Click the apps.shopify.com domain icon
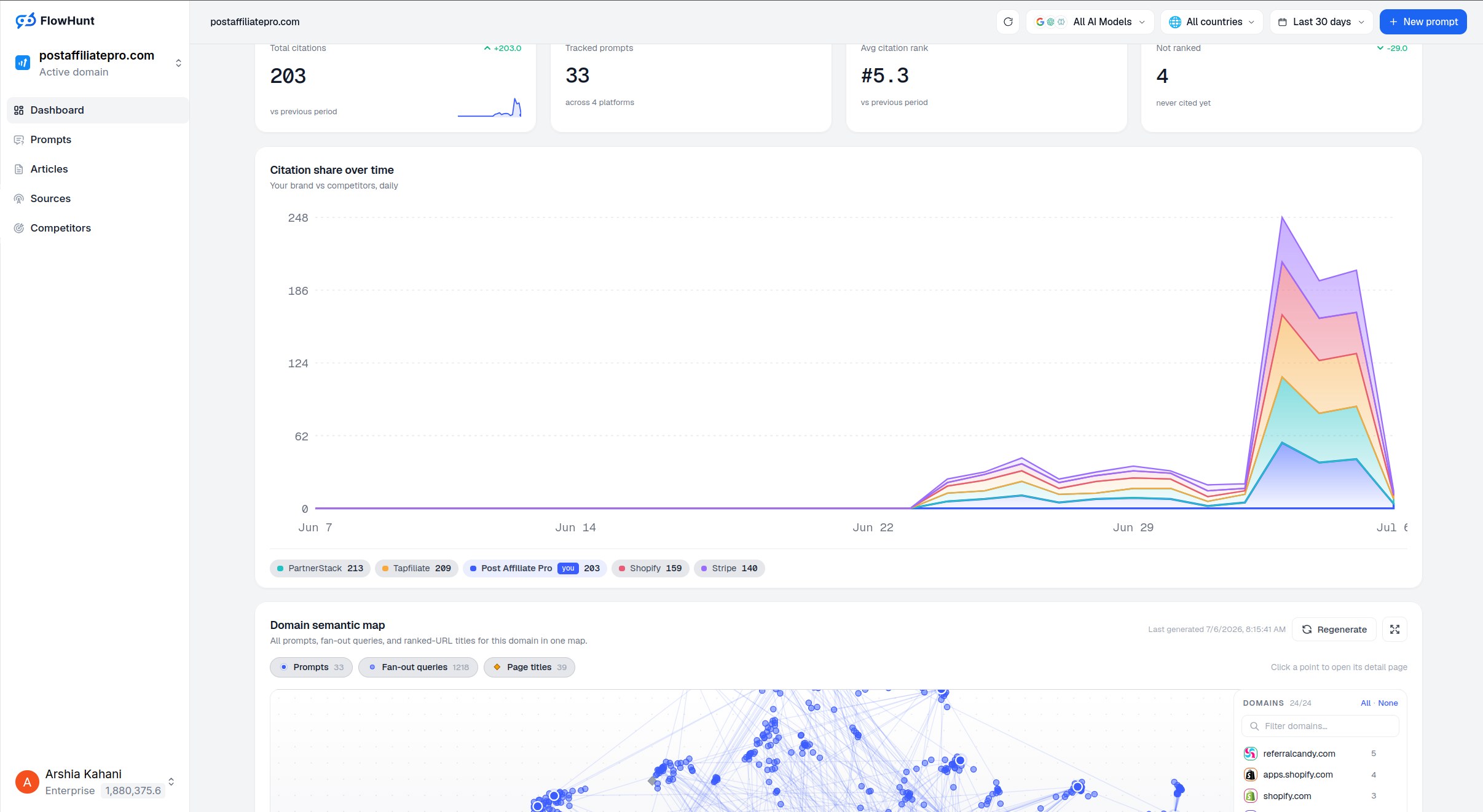 coord(1250,775)
